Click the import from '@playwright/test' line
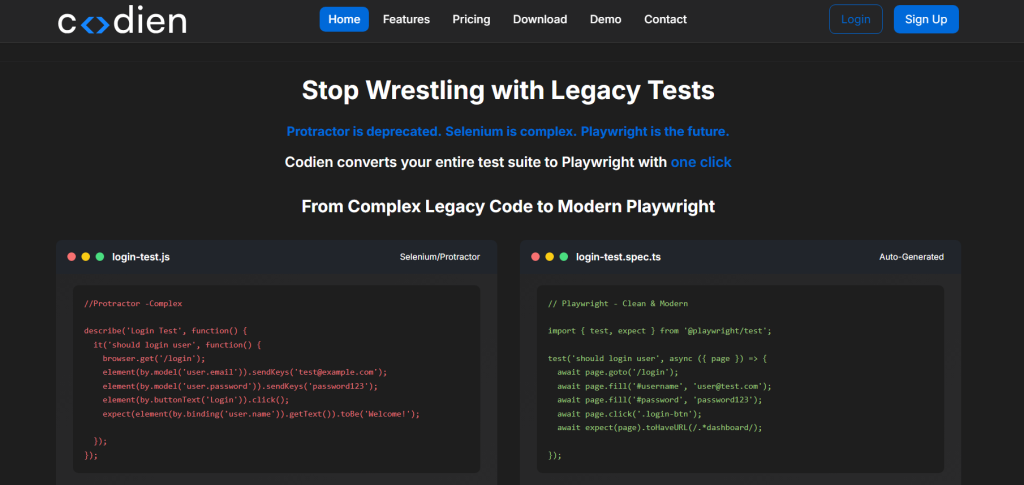Image resolution: width=1024 pixels, height=485 pixels. coord(660,331)
